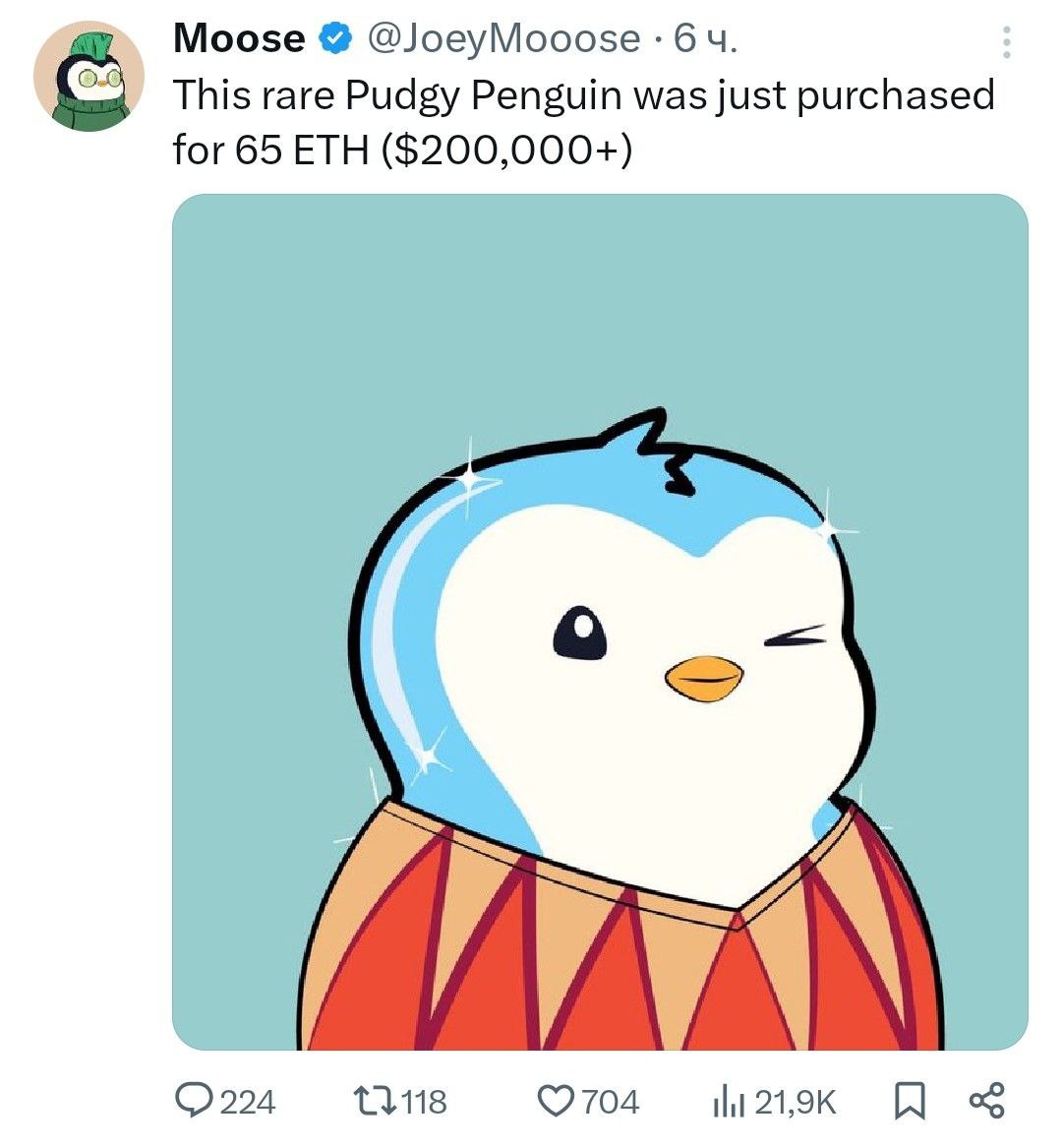1062x1148 pixels.
Task: Click the 704 likes count
Action: pyautogui.click(x=611, y=1102)
